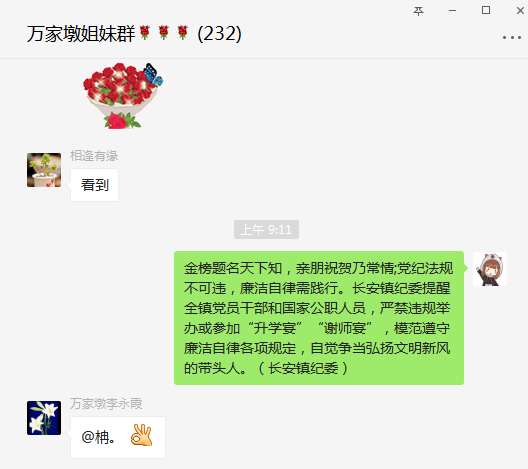Click the first rose emoji in title
This screenshot has width=528, height=469.
(145, 33)
